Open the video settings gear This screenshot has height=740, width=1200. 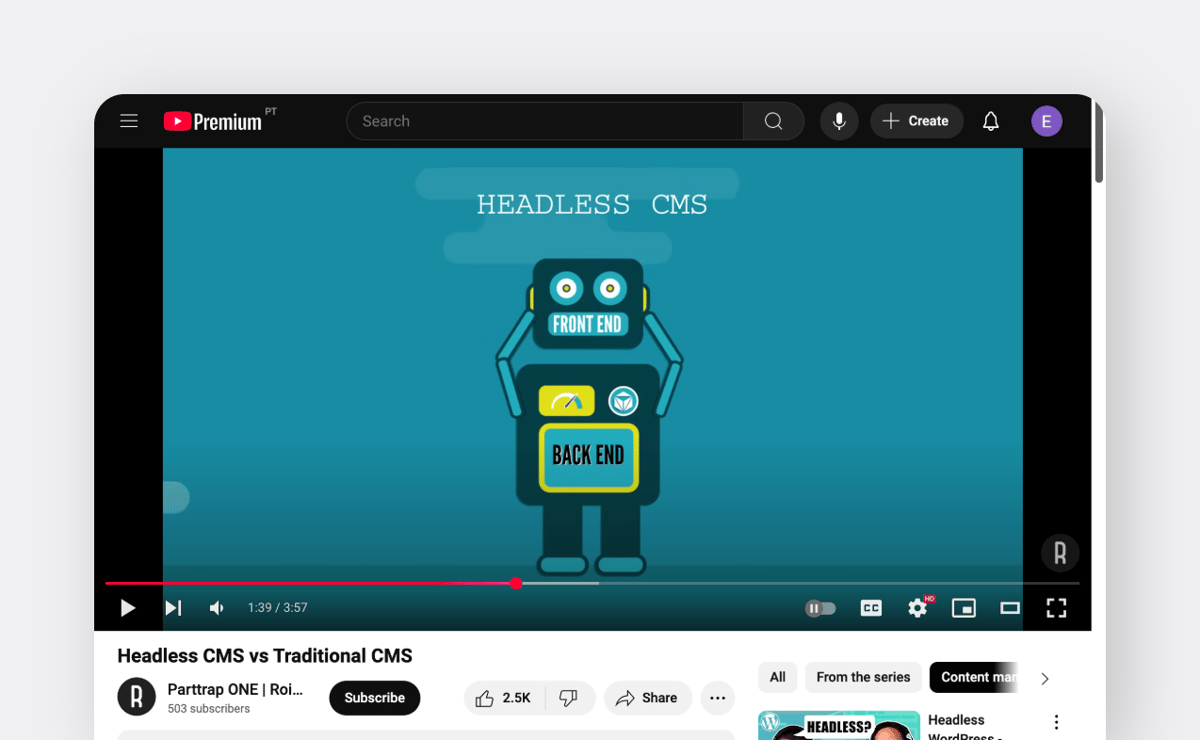917,608
